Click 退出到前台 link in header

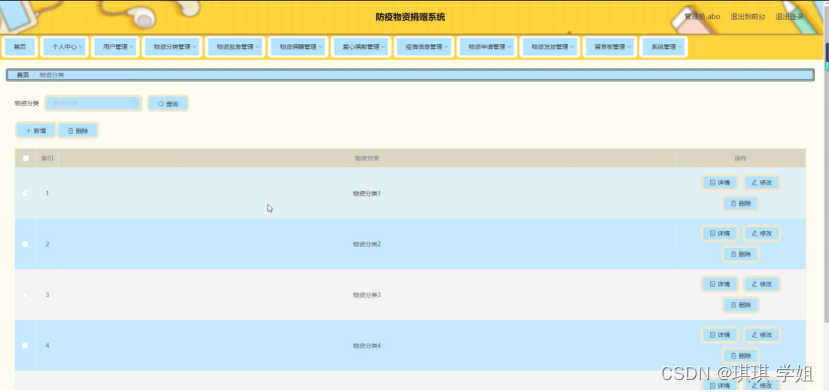coord(748,16)
